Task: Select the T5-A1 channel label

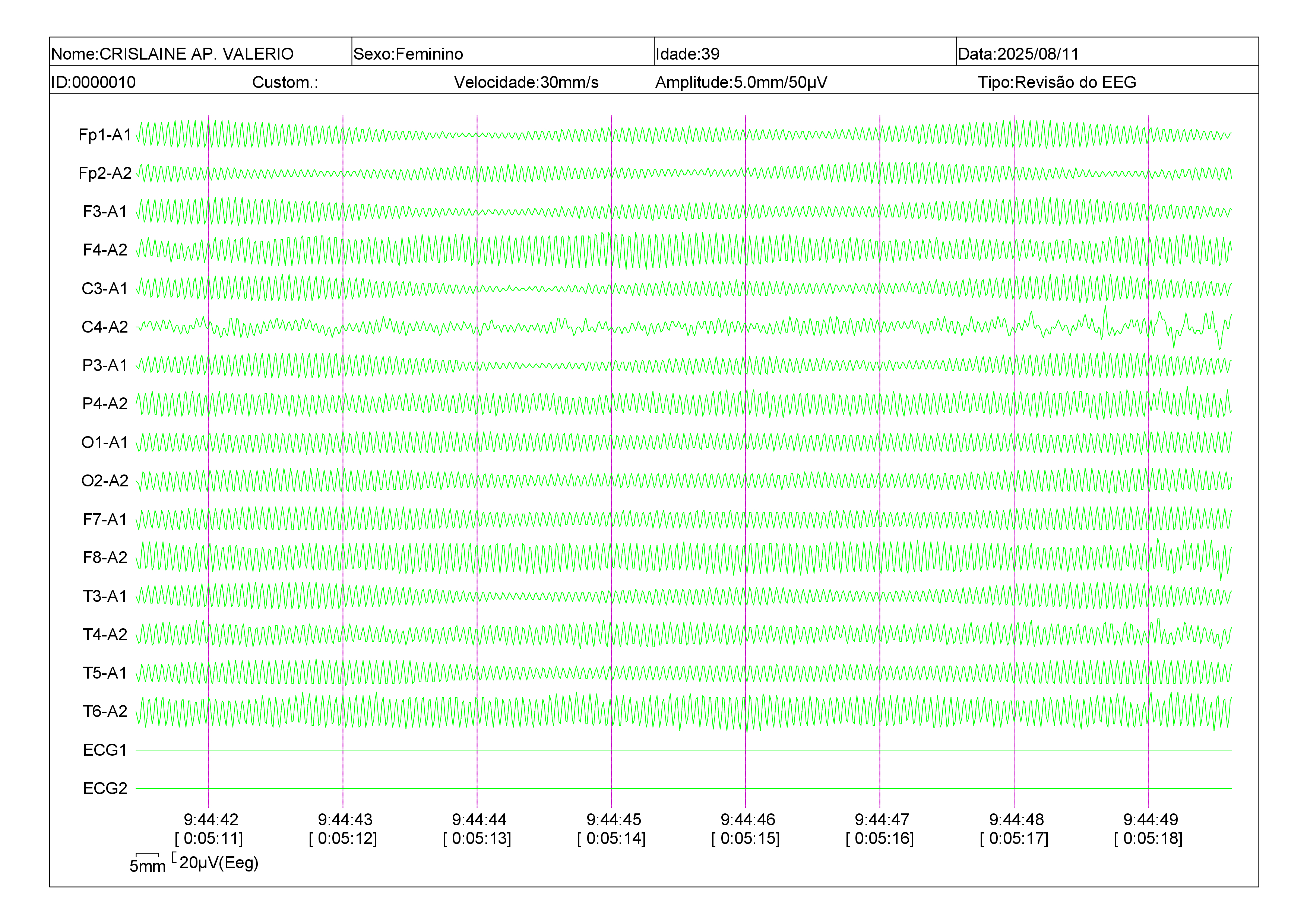Action: tap(105, 673)
